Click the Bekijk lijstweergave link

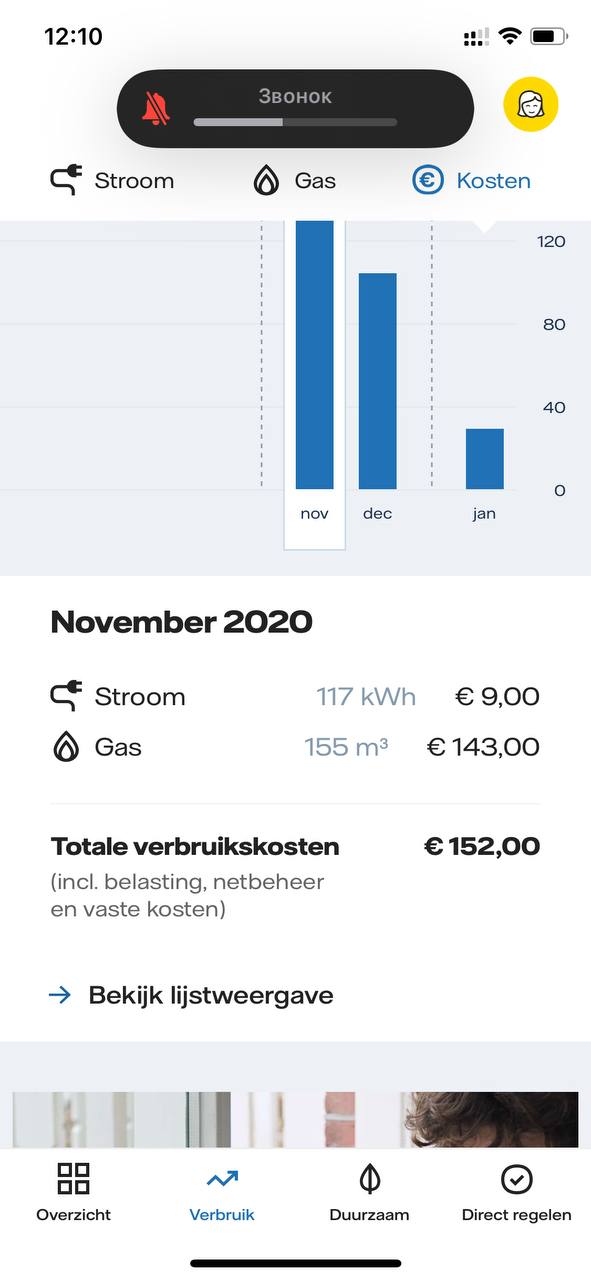click(x=211, y=995)
